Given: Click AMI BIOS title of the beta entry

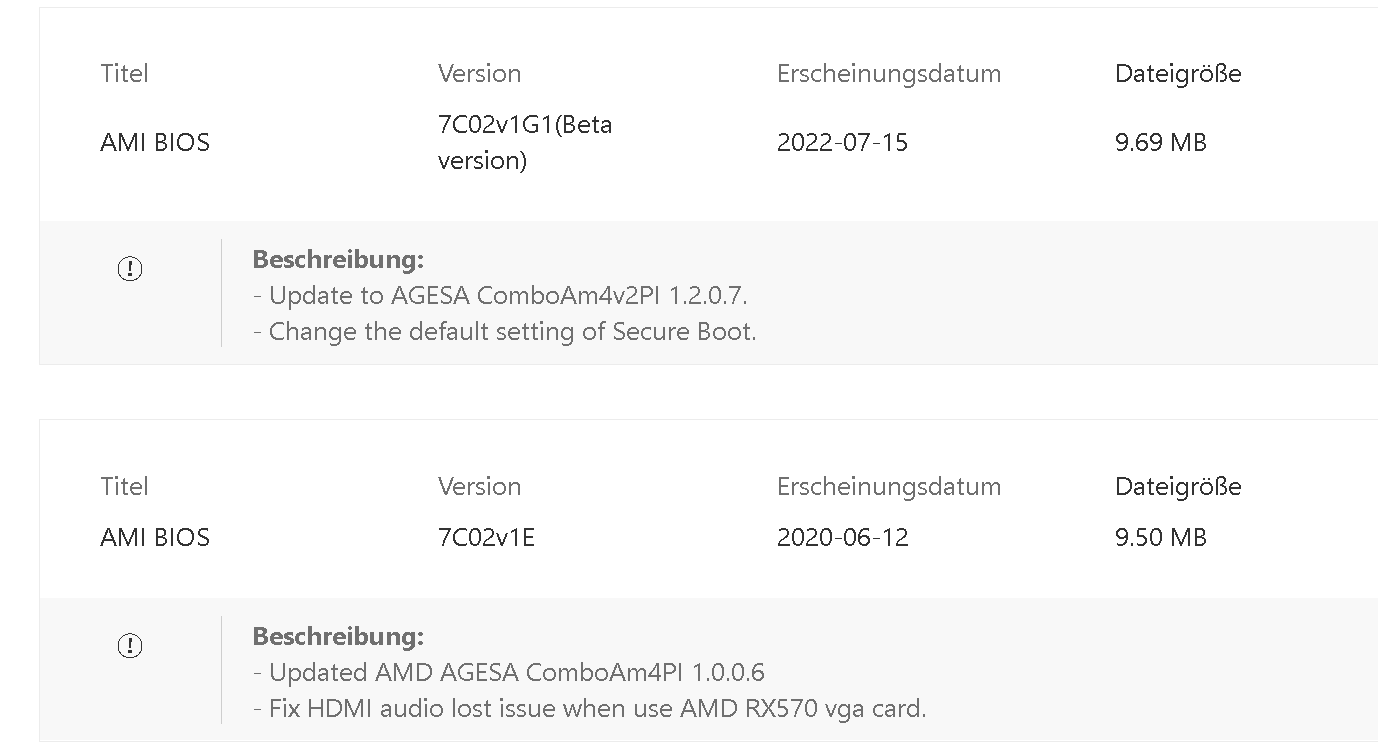Looking at the screenshot, I should click(x=155, y=142).
